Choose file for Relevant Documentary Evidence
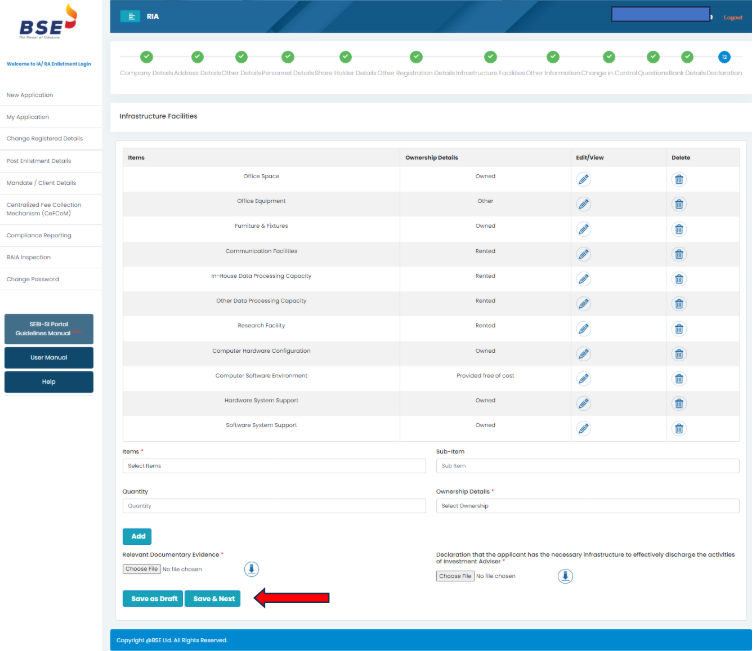This screenshot has height=651, width=753. coord(141,569)
